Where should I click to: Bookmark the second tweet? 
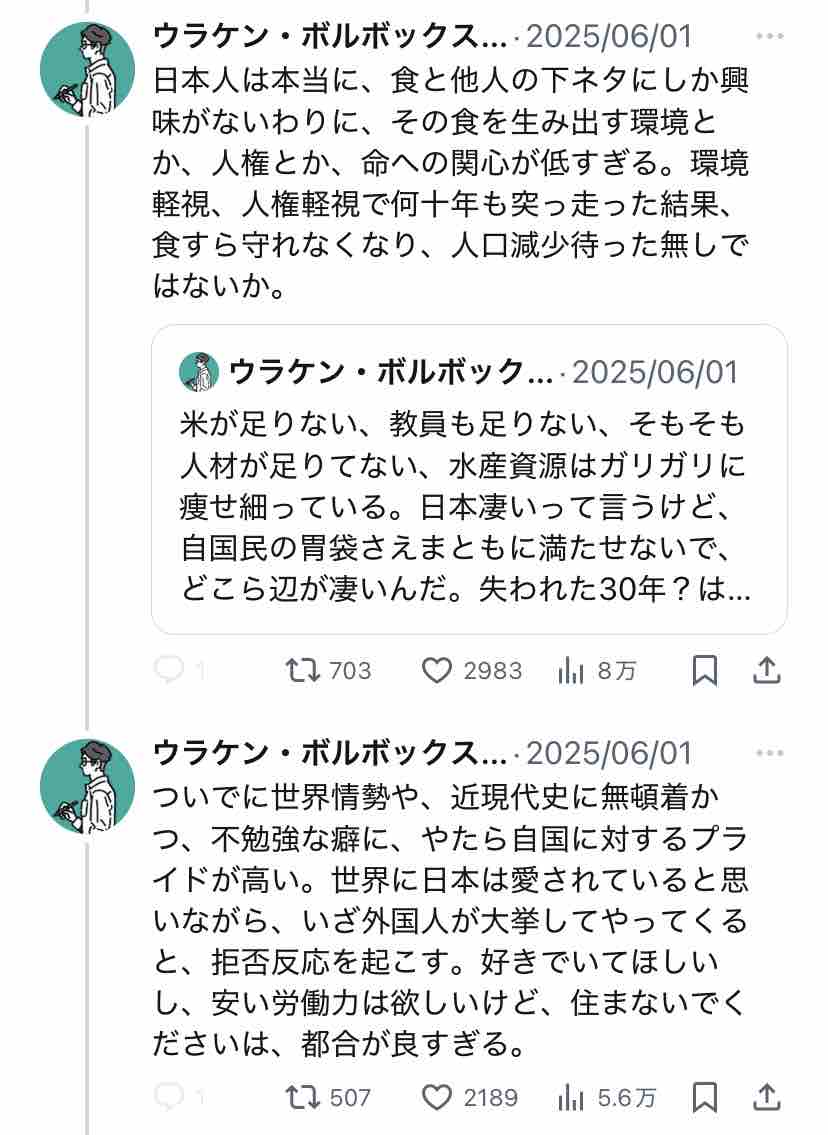[x=705, y=1098]
